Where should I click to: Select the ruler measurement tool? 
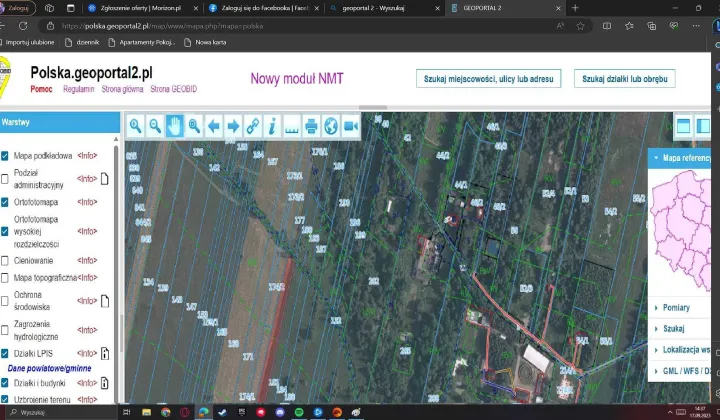point(291,126)
